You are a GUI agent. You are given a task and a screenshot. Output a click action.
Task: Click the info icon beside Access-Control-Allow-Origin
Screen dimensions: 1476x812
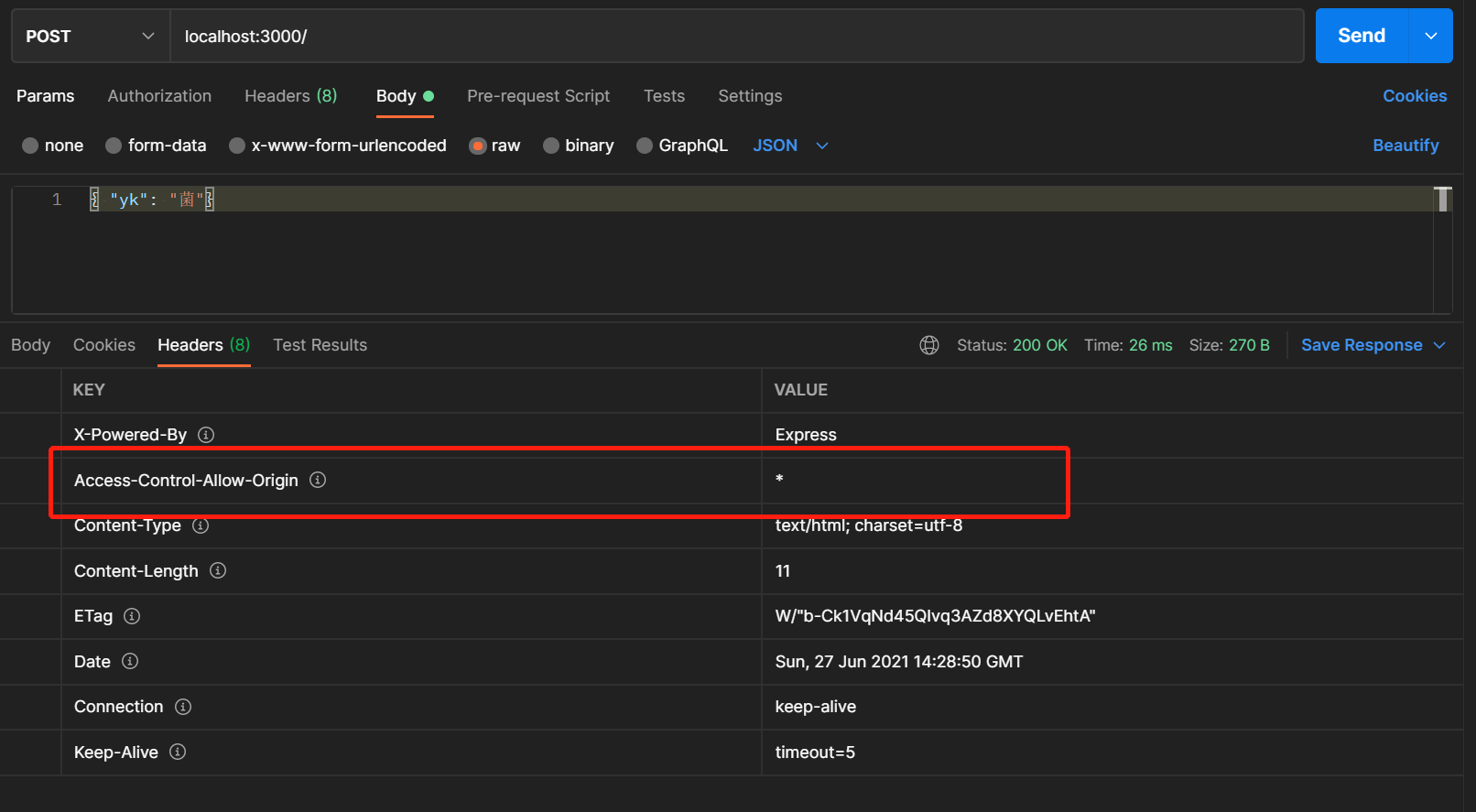(x=318, y=480)
